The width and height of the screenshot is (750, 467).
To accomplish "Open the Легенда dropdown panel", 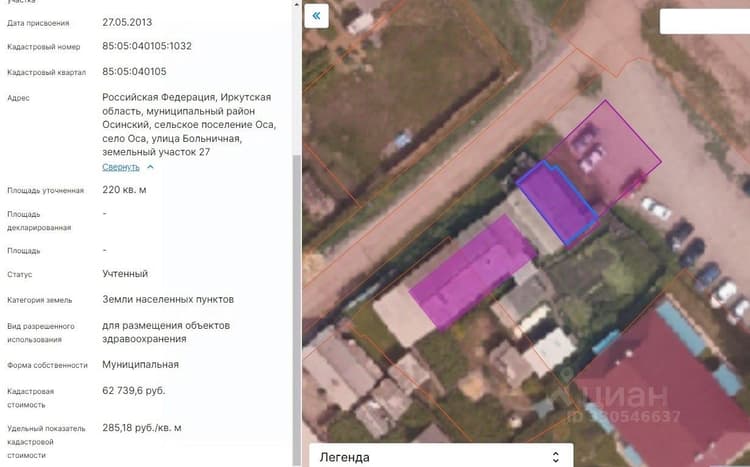I will 441,456.
